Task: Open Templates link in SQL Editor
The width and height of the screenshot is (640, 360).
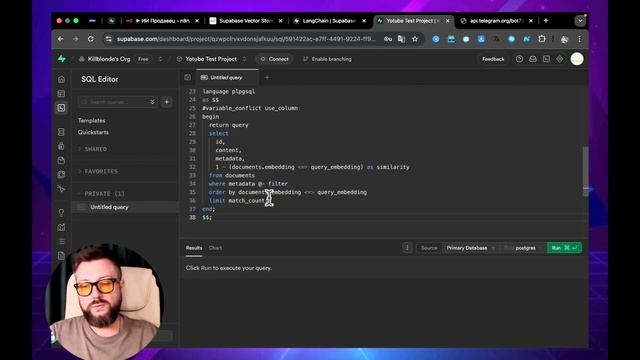Action: 91,120
